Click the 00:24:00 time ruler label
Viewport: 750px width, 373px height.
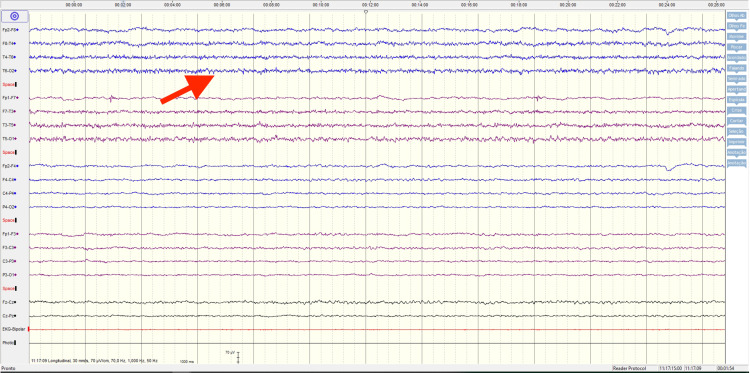tap(667, 5)
